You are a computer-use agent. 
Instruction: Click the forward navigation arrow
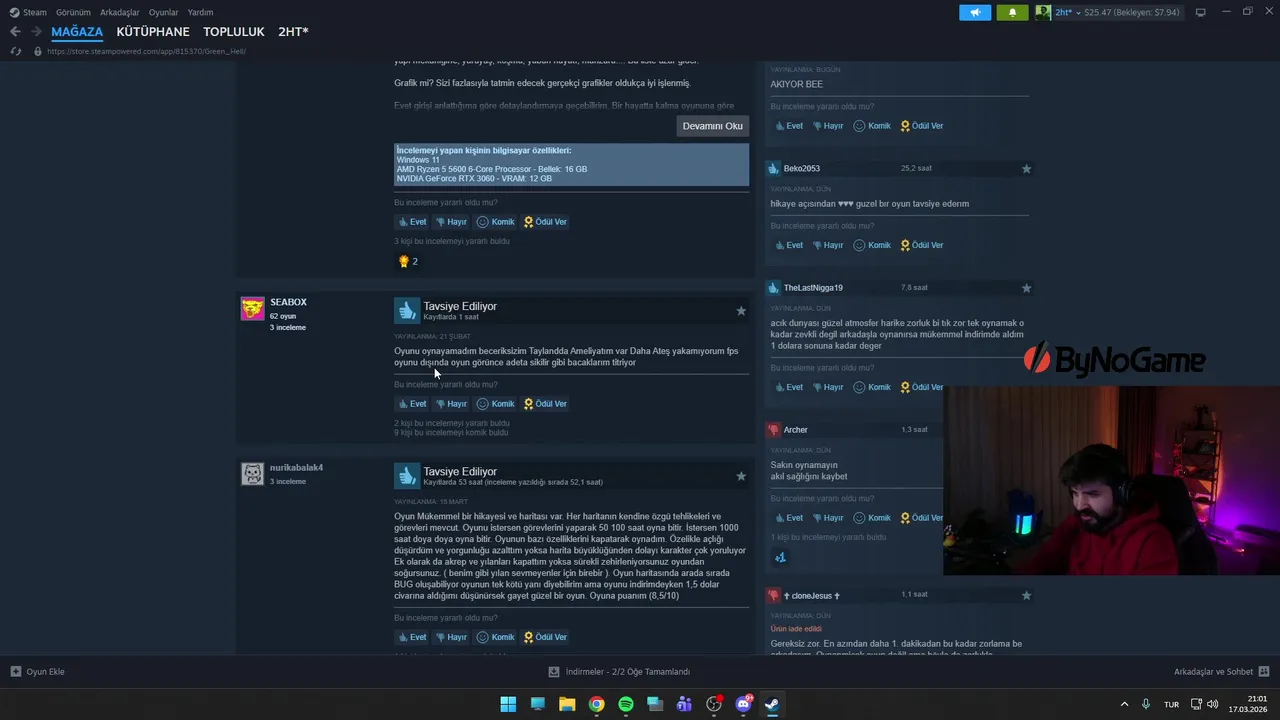pyautogui.click(x=36, y=32)
